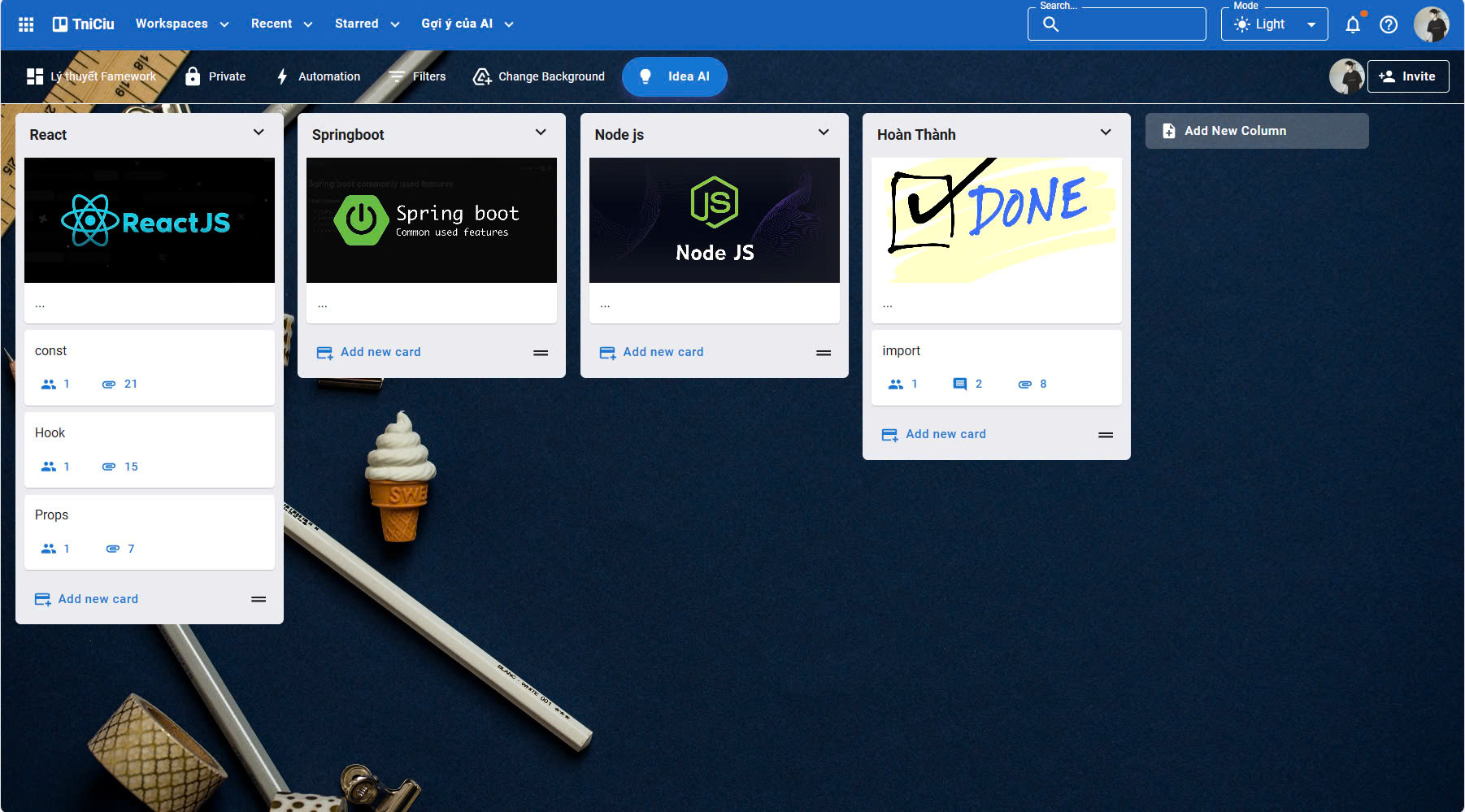Click the drag handle in Springboot column footer

(541, 353)
